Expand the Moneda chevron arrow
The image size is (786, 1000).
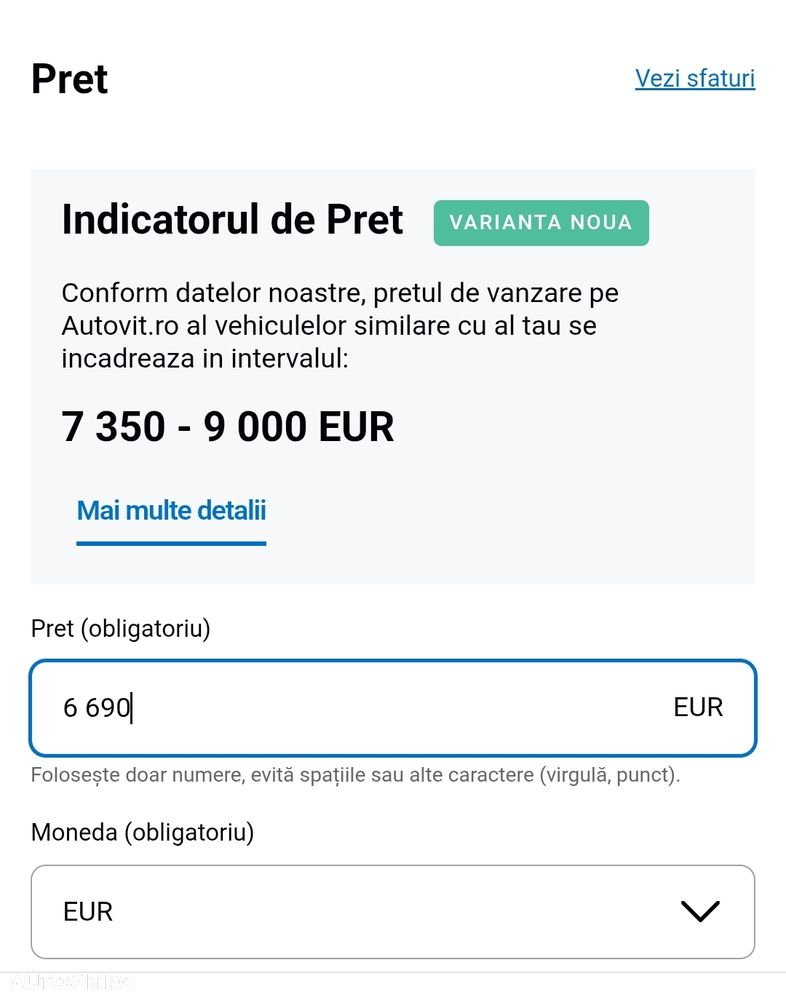click(700, 911)
